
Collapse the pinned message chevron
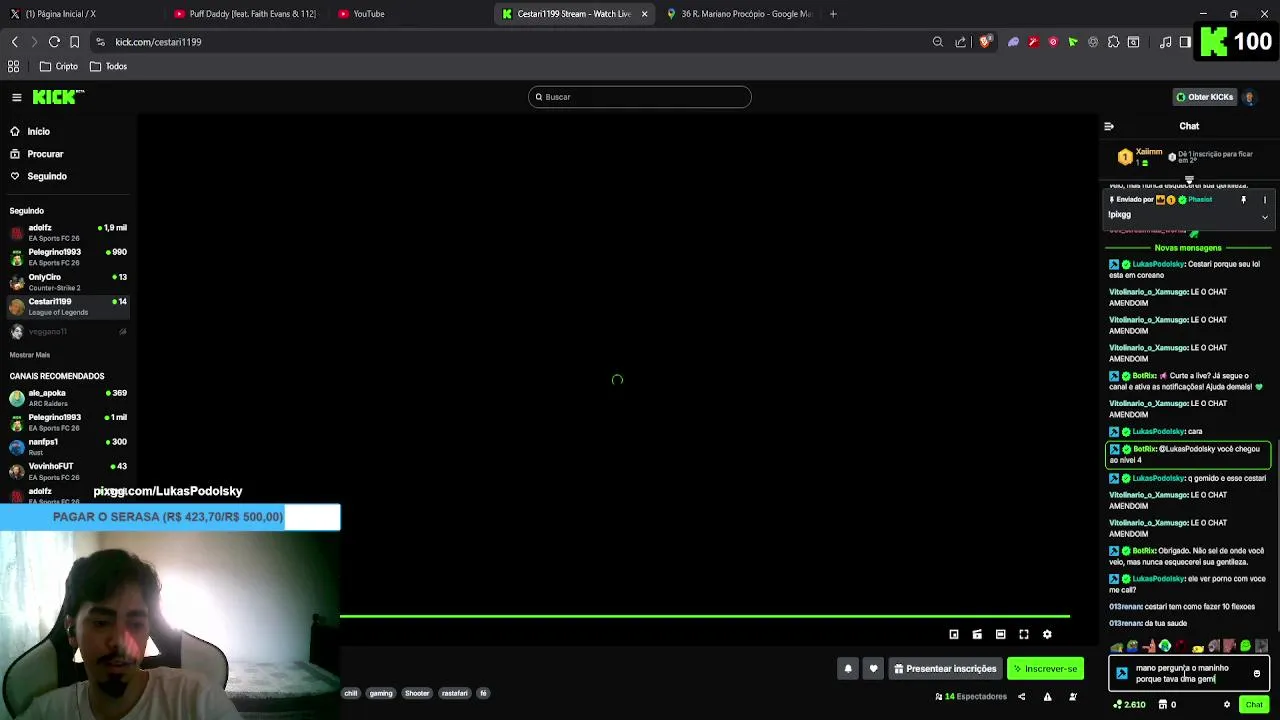click(x=1265, y=217)
